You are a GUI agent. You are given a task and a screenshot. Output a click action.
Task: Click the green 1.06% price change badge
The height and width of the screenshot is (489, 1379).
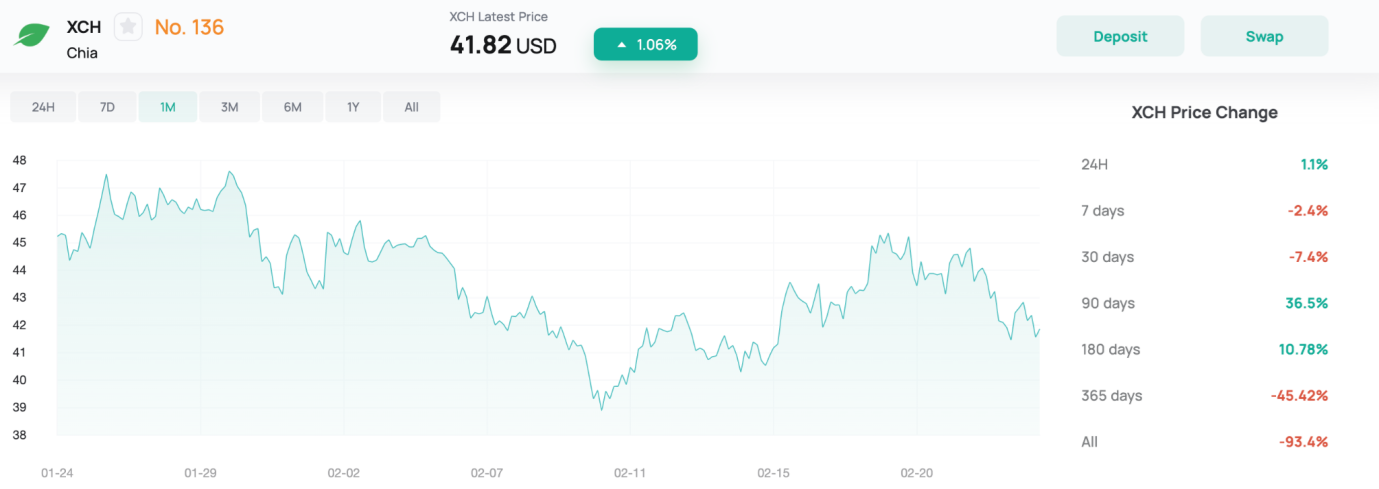645,44
